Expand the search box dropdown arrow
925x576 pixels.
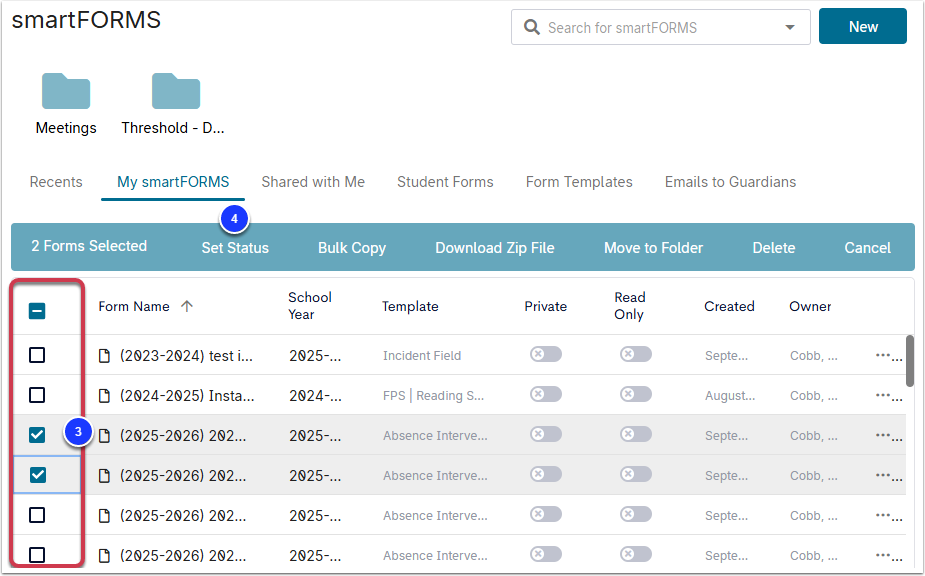(x=789, y=27)
